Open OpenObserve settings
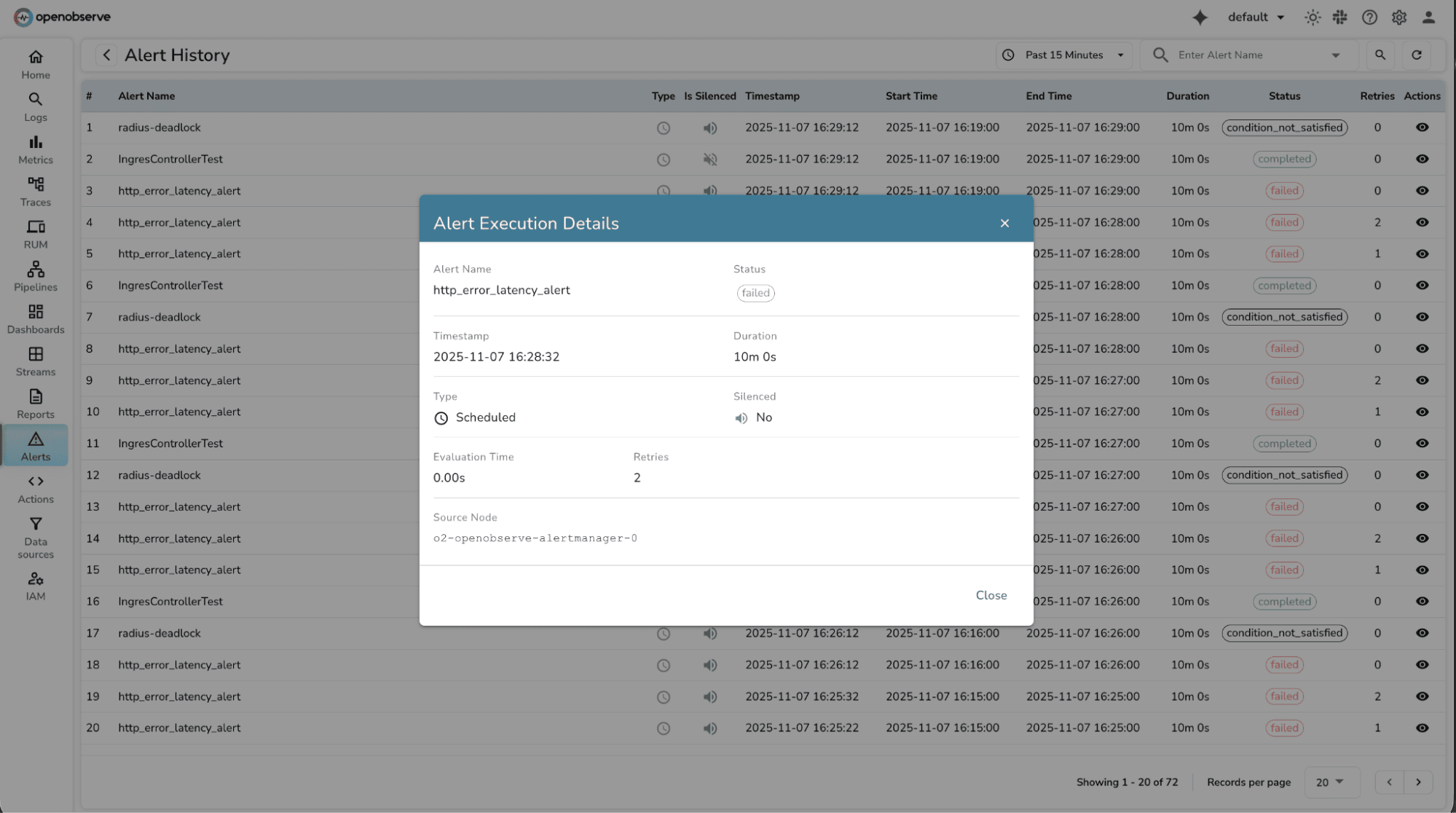1456x813 pixels. coord(1398,17)
